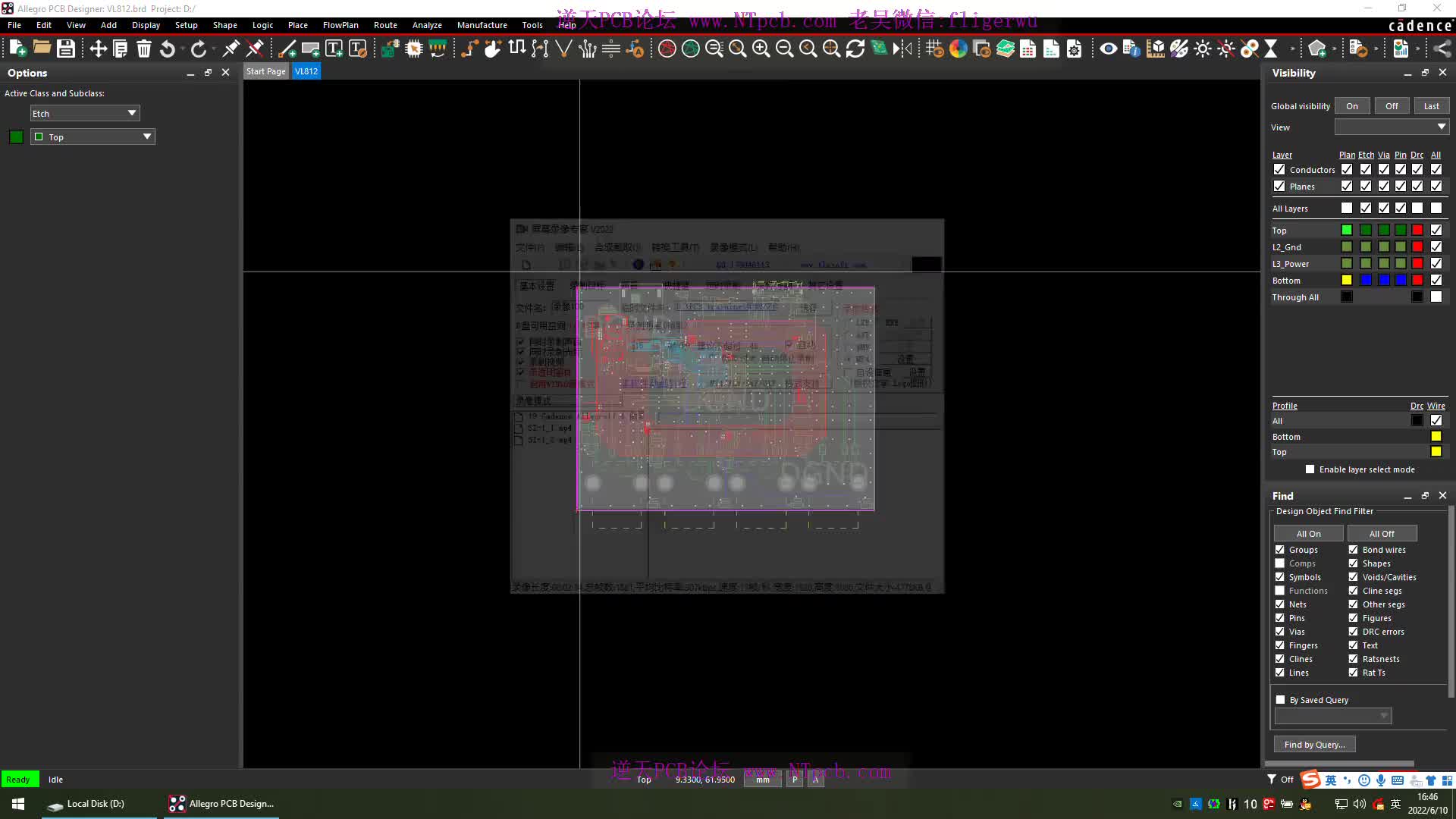Open the Etch active class dropdown
Image resolution: width=1456 pixels, height=819 pixels.
(85, 113)
